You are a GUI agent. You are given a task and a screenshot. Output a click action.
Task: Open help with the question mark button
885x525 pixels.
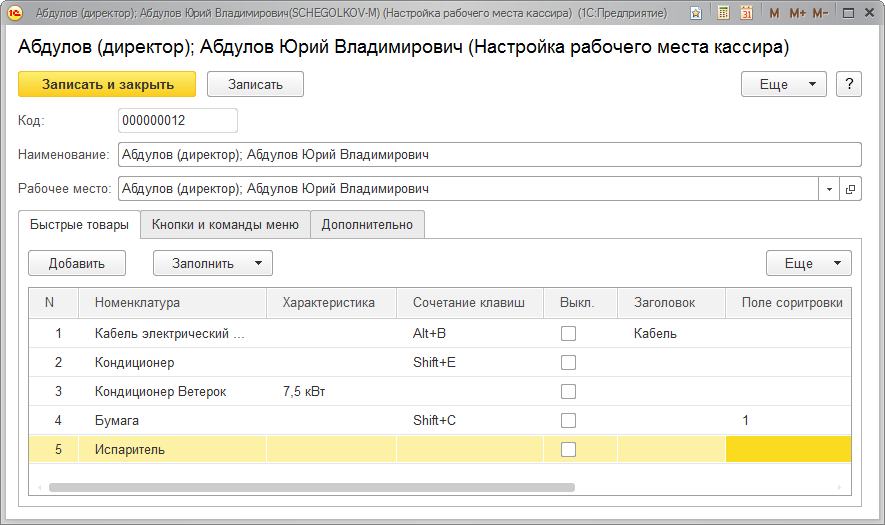point(848,85)
